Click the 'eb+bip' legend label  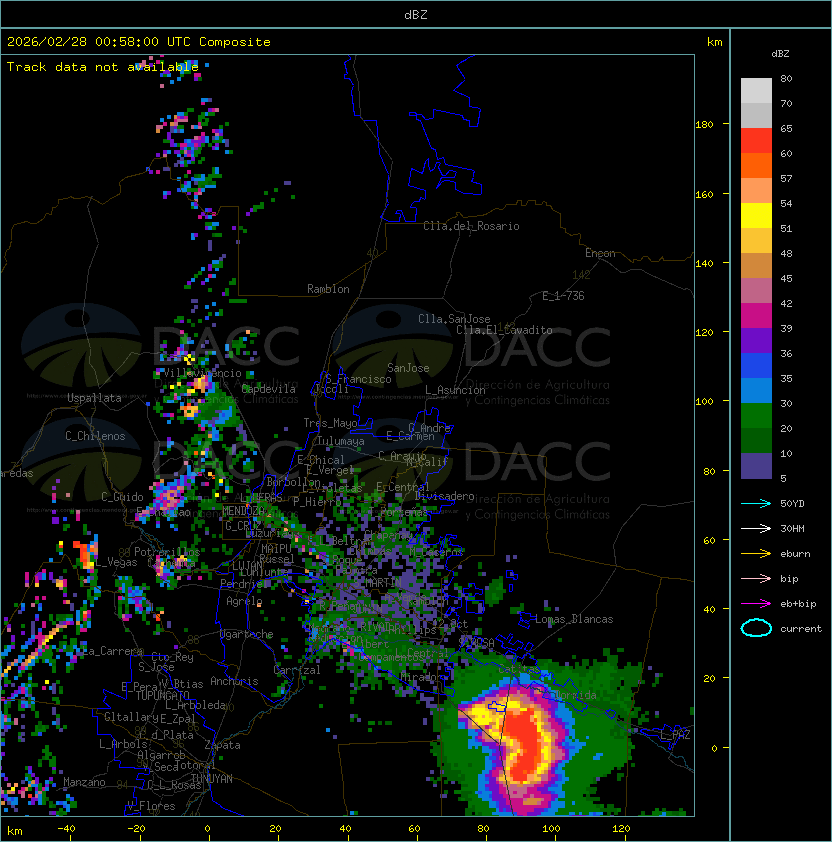coord(798,604)
